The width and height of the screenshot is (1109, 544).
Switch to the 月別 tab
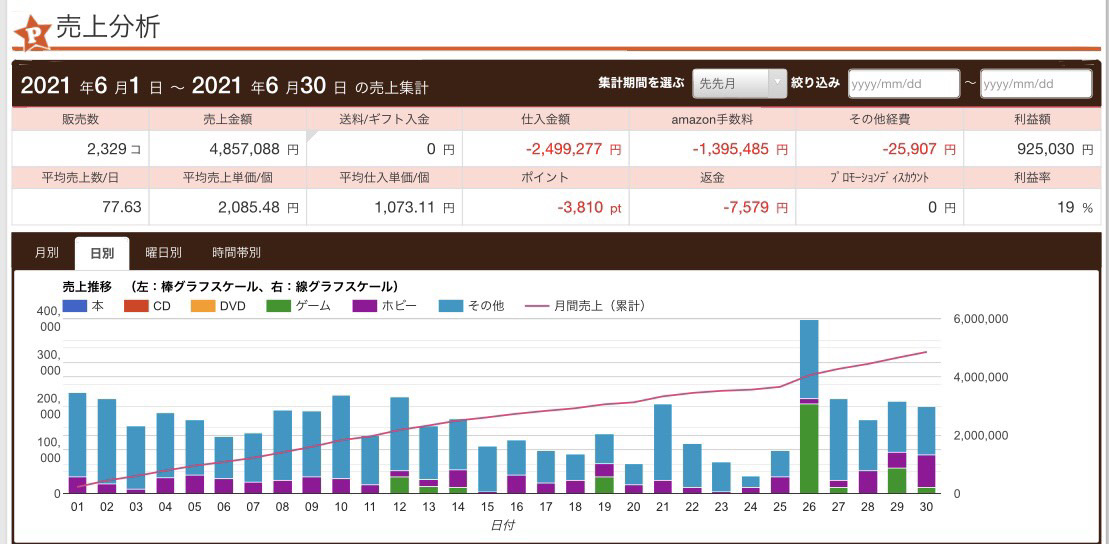point(46,253)
